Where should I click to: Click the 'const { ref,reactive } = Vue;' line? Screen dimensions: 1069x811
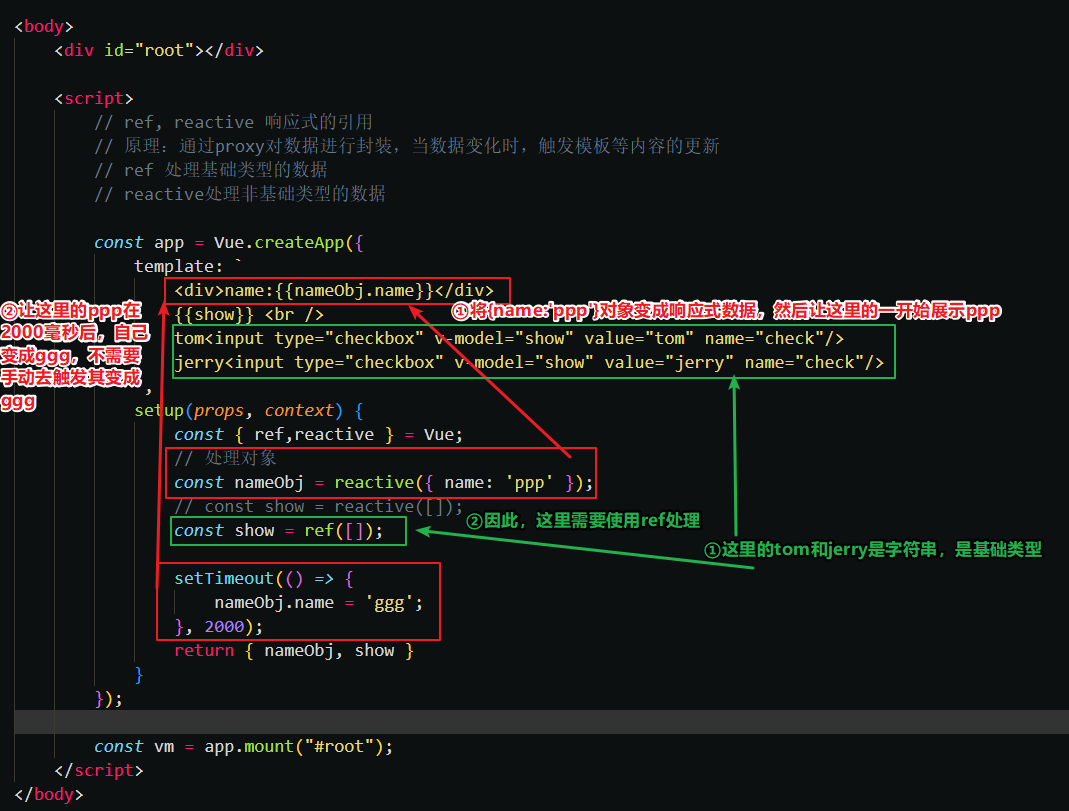point(318,434)
